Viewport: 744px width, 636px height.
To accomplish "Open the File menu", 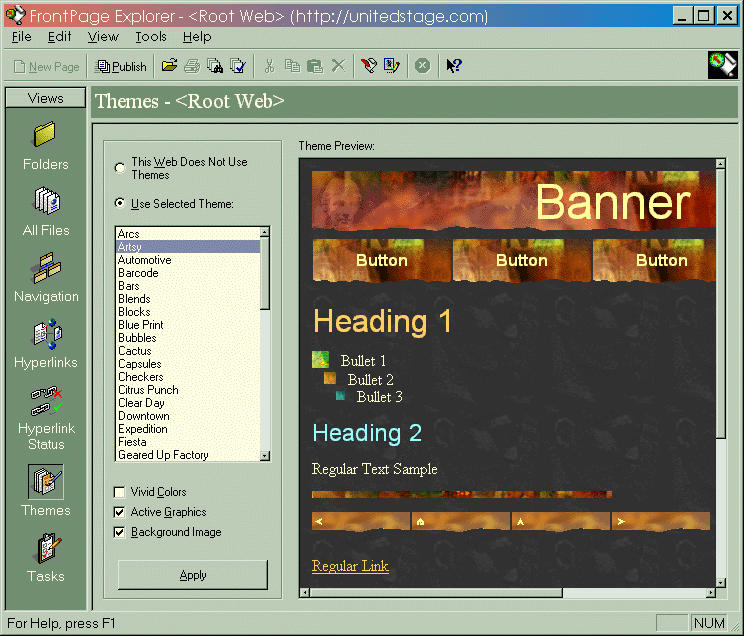I will [21, 37].
